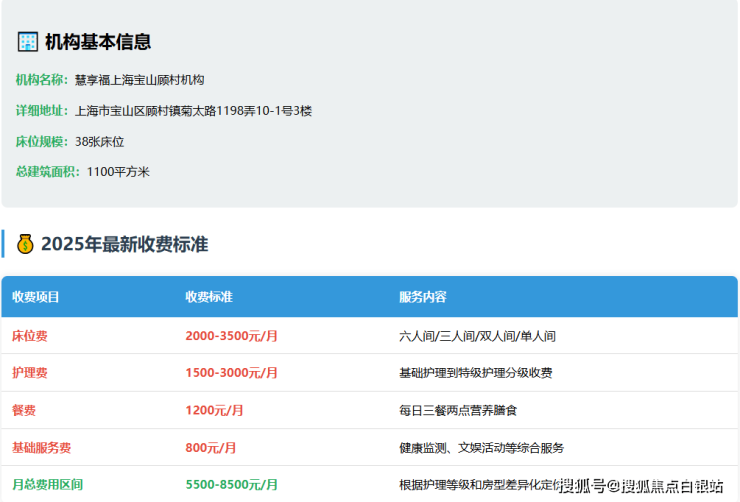Viewport: 740px width, 502px height.
Task: Click the 2025年最新收费标准 heading
Action: pos(124,244)
